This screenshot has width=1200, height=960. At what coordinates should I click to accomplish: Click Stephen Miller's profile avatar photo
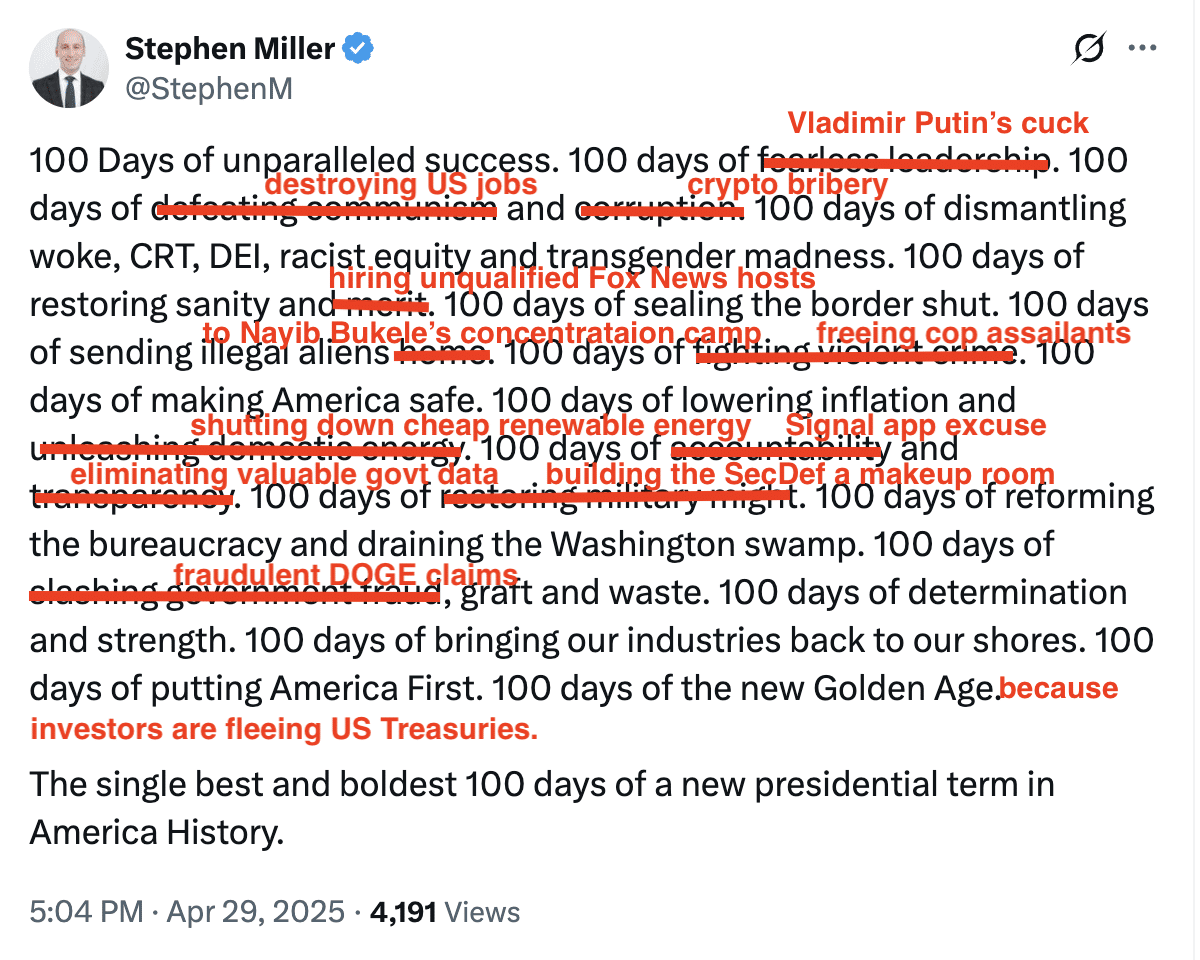[x=69, y=69]
